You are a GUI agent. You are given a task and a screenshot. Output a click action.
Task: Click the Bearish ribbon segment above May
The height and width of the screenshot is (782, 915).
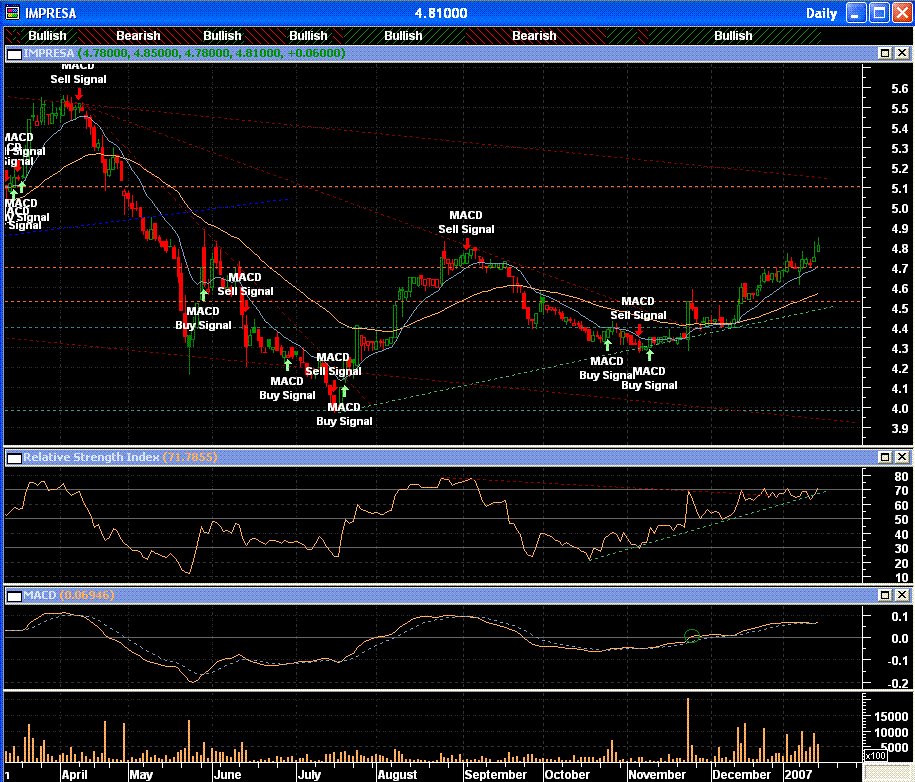138,36
